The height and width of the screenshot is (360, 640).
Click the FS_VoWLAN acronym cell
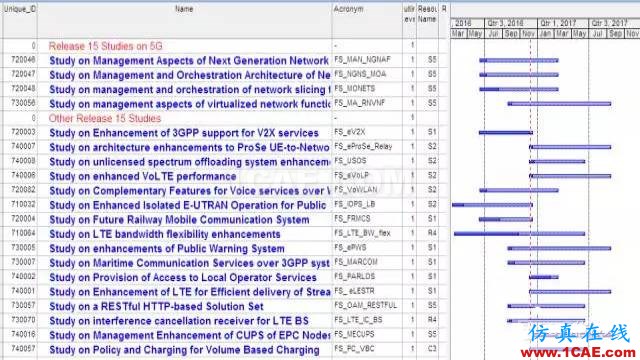click(x=356, y=190)
